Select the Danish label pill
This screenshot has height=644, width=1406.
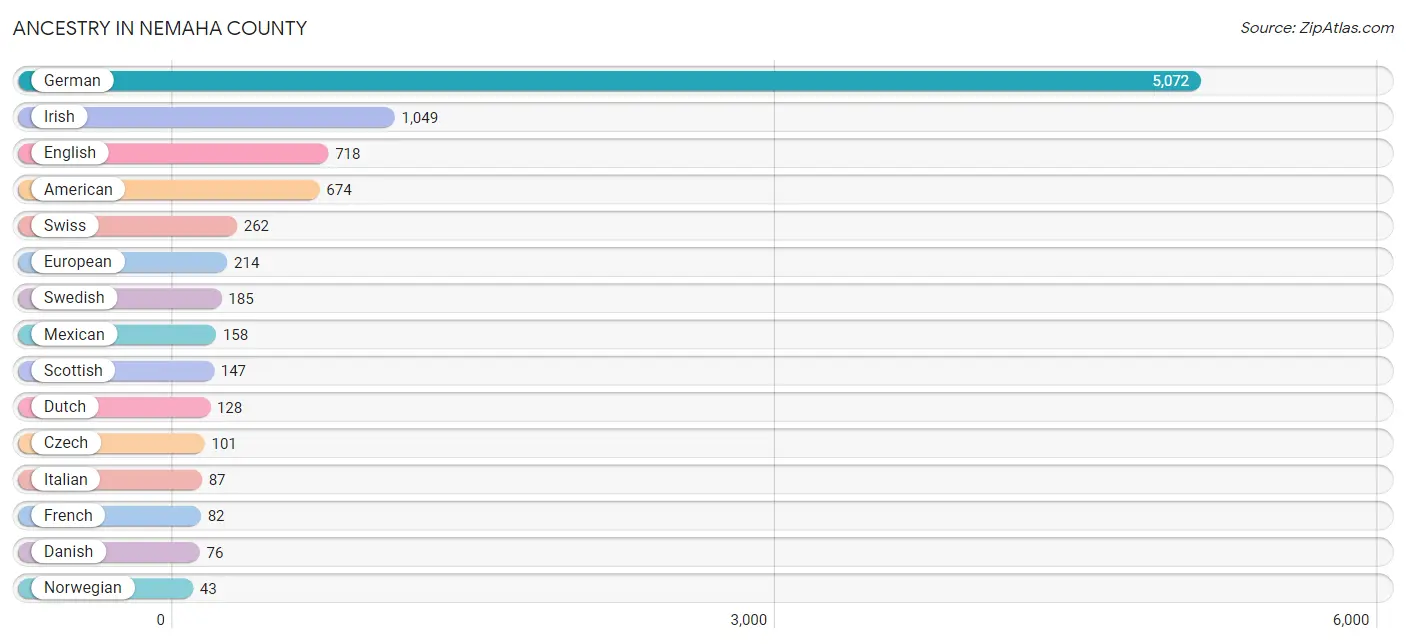point(68,552)
